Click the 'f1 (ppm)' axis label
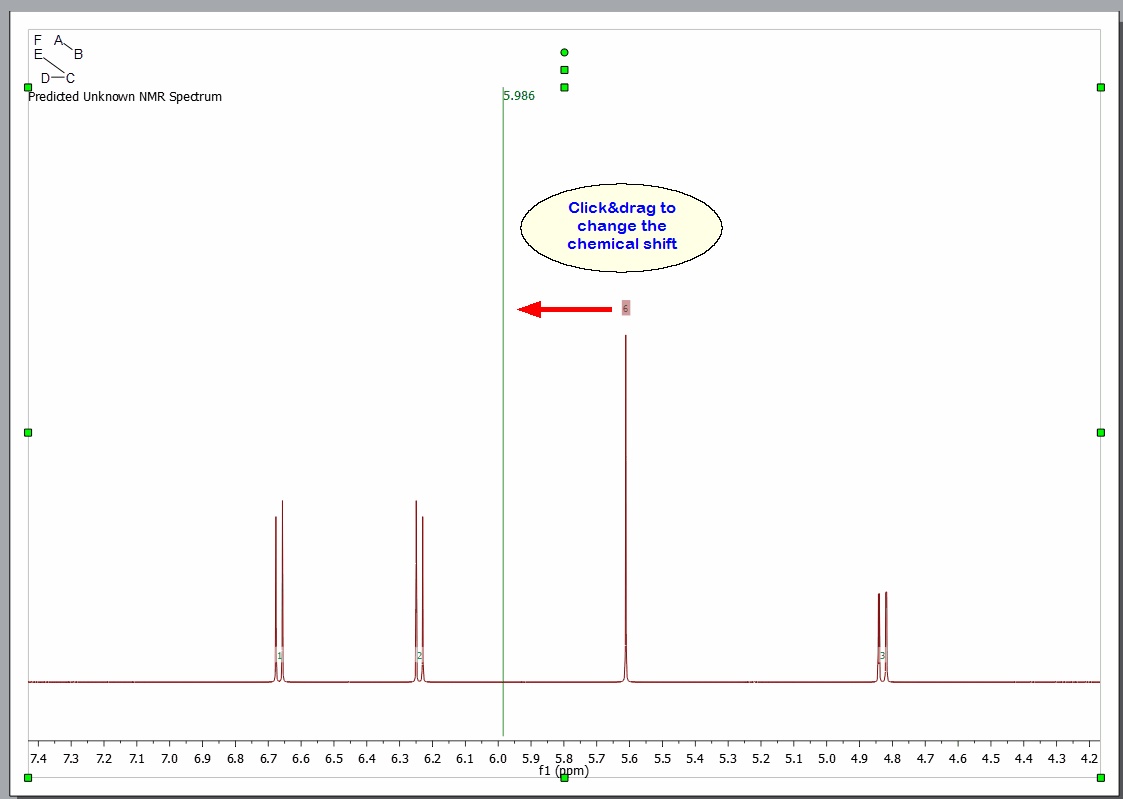Image resolution: width=1123 pixels, height=799 pixels. pos(564,771)
